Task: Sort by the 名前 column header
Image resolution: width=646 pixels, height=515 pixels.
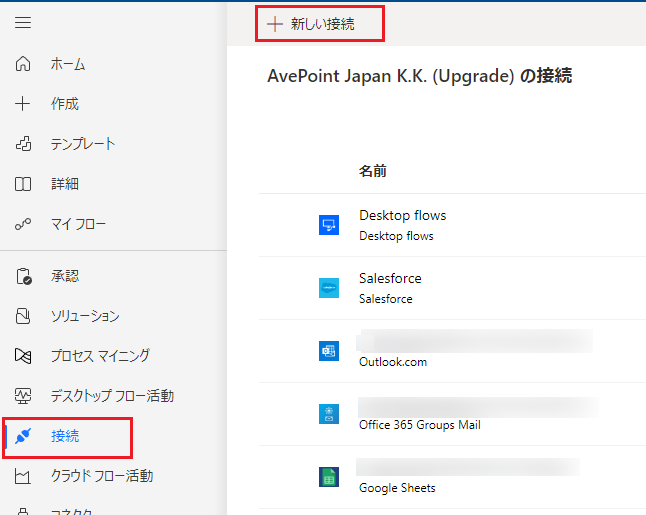Action: (x=372, y=171)
